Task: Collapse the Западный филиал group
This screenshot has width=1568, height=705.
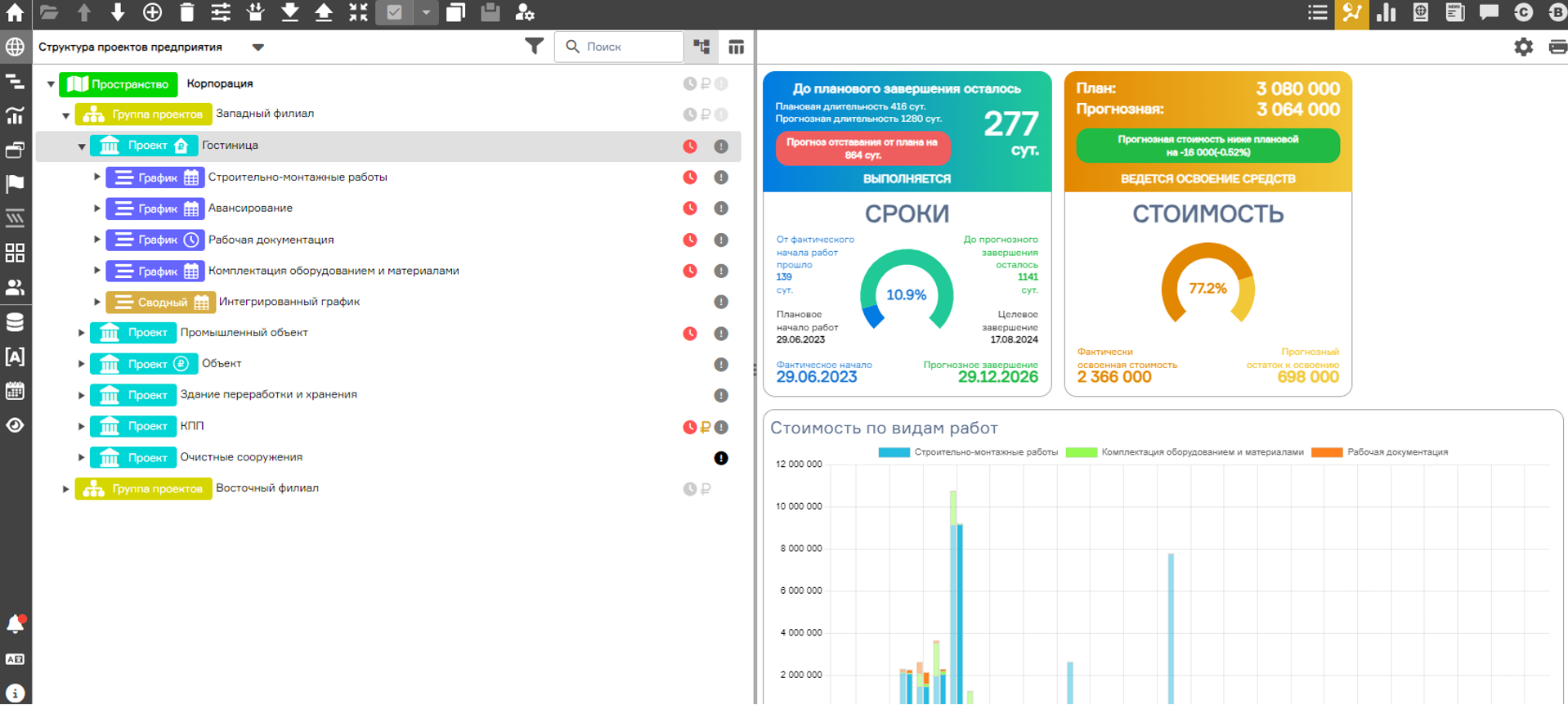Action: click(x=66, y=115)
